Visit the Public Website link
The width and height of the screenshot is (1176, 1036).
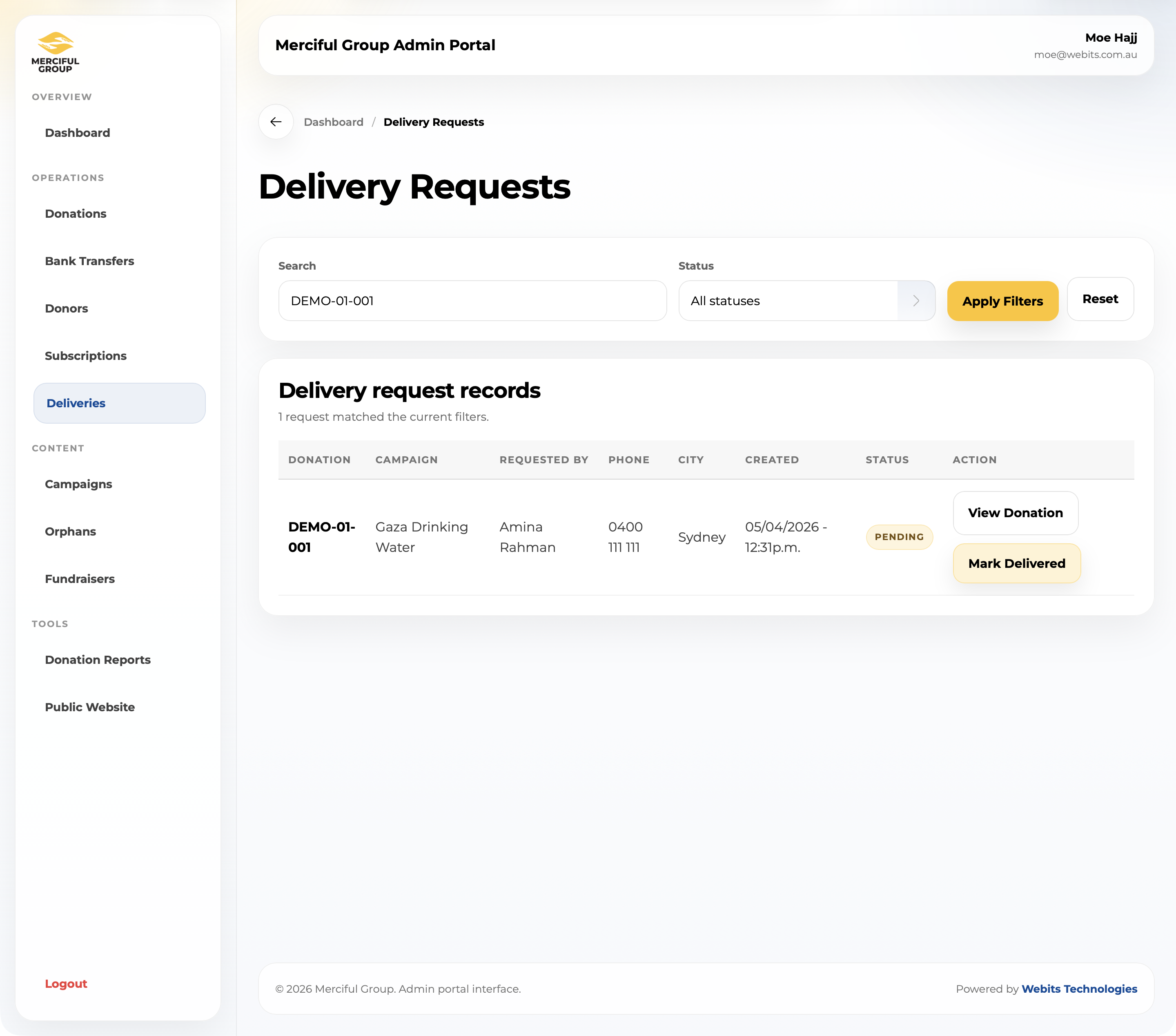[x=90, y=708]
